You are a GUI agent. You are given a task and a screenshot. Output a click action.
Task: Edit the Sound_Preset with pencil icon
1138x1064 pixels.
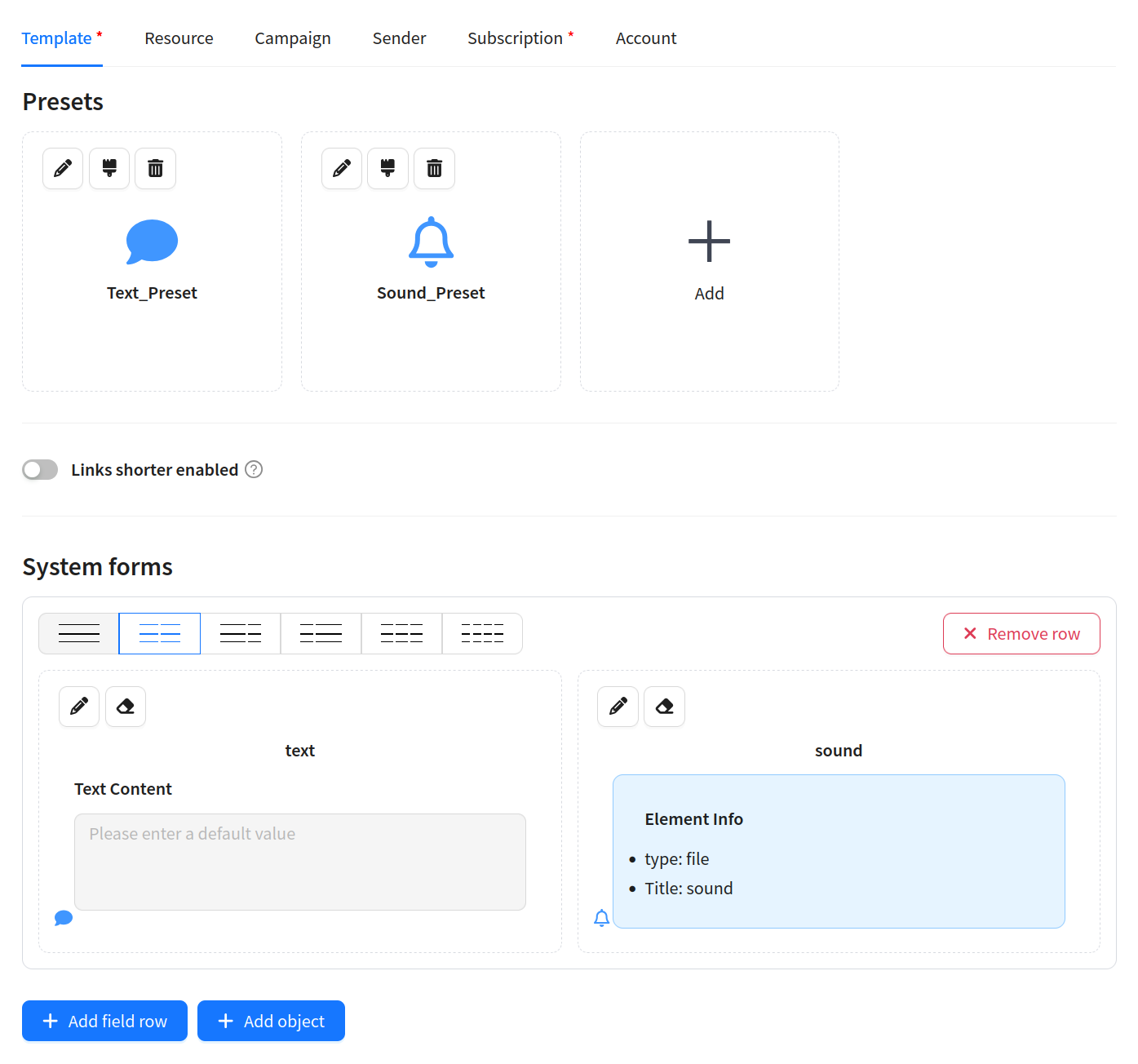[x=342, y=169]
